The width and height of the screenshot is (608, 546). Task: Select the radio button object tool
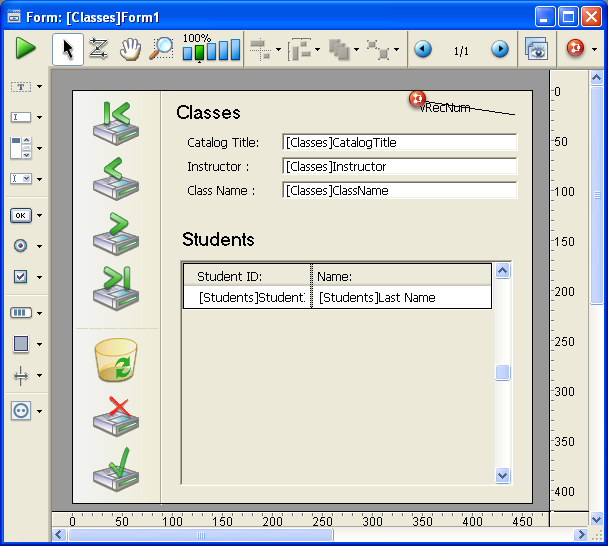pyautogui.click(x=21, y=246)
